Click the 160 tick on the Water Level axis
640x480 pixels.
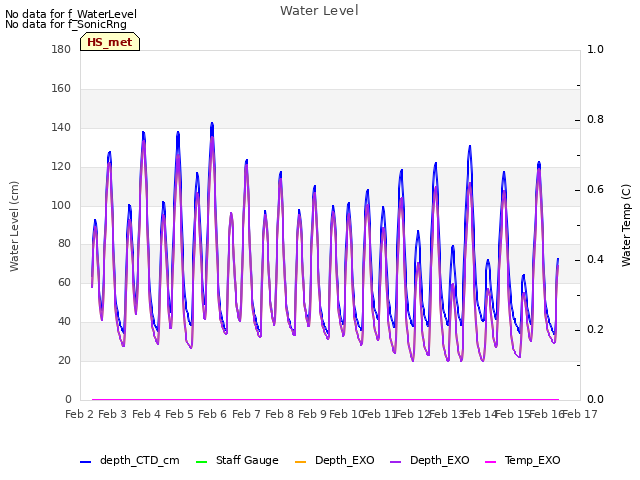(61, 88)
